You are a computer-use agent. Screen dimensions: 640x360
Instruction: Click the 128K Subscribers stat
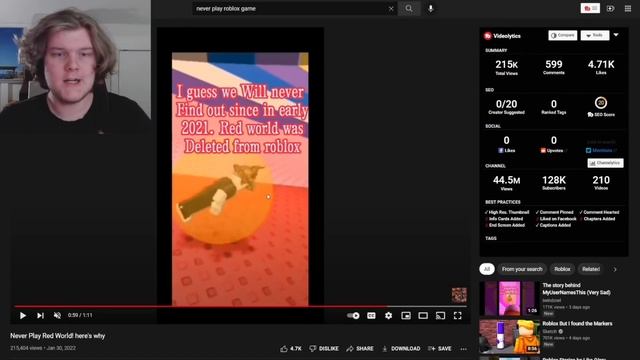pyautogui.click(x=554, y=183)
